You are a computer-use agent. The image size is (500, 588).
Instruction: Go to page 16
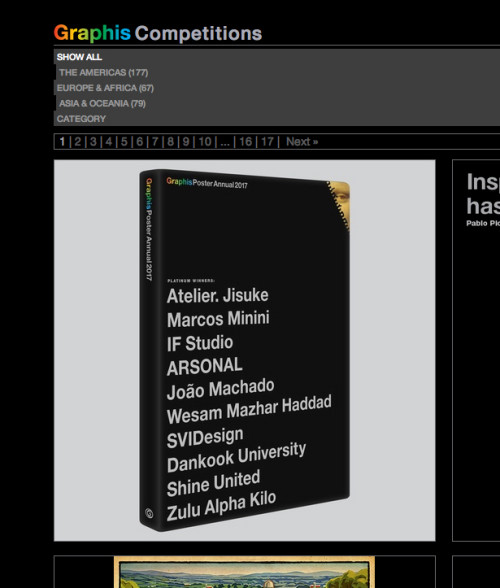pos(245,142)
